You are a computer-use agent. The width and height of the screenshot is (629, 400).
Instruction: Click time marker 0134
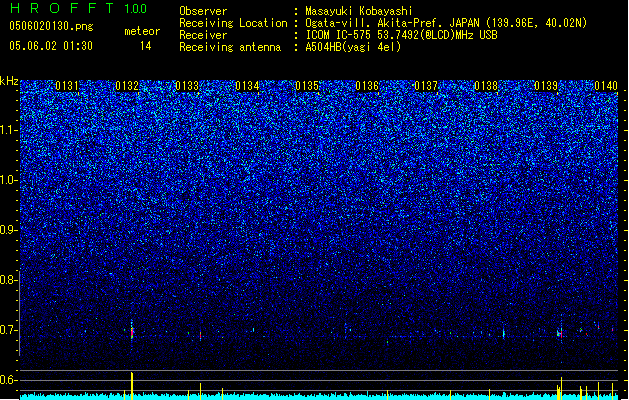tap(247, 86)
